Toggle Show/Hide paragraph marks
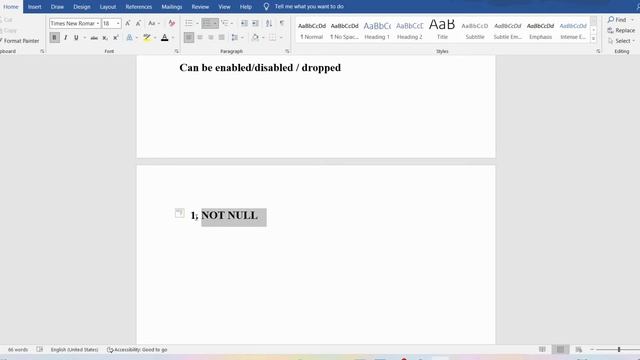The image size is (640, 360). (x=282, y=23)
